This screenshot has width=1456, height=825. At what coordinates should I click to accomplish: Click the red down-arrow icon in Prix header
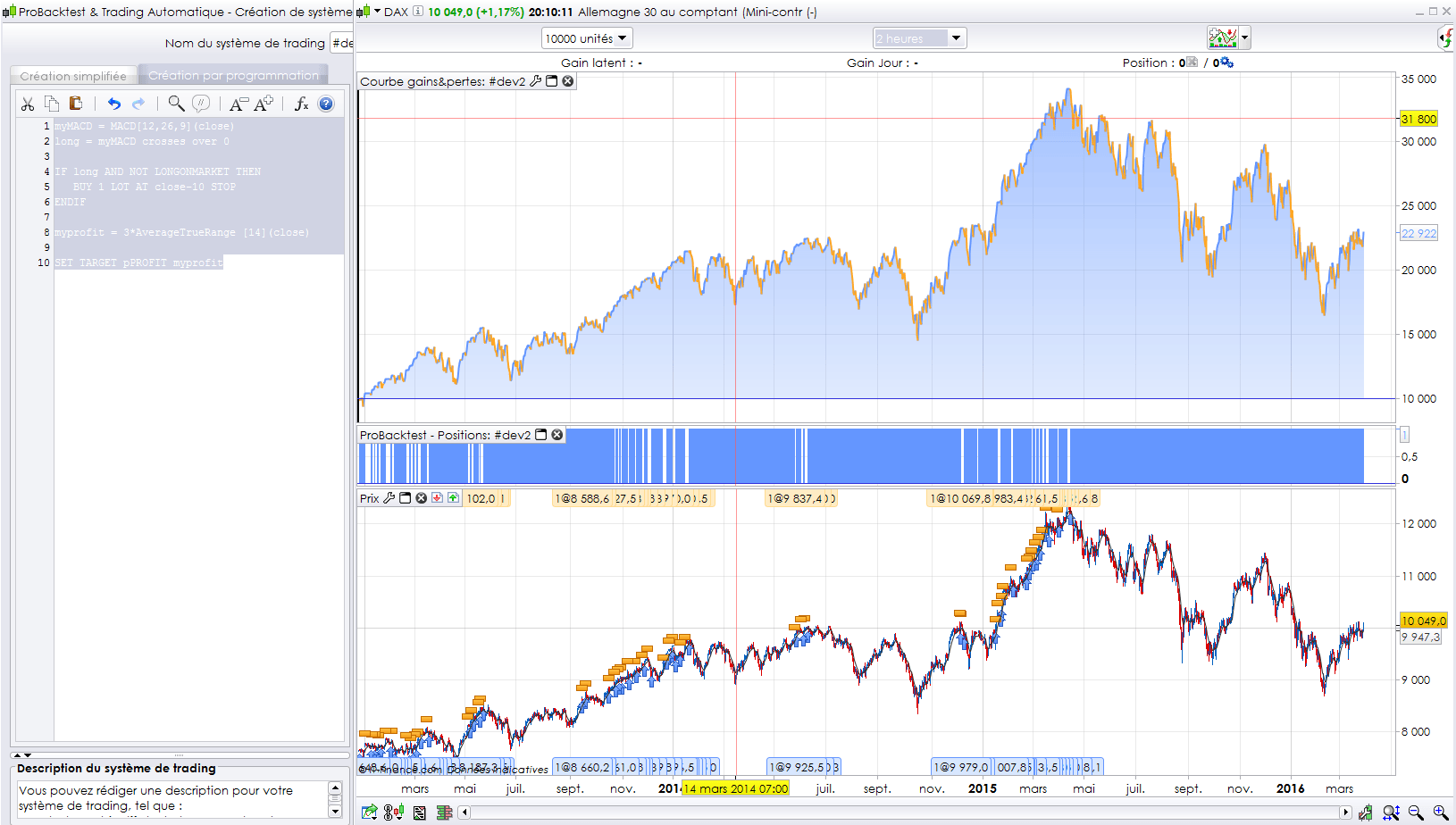pos(438,498)
